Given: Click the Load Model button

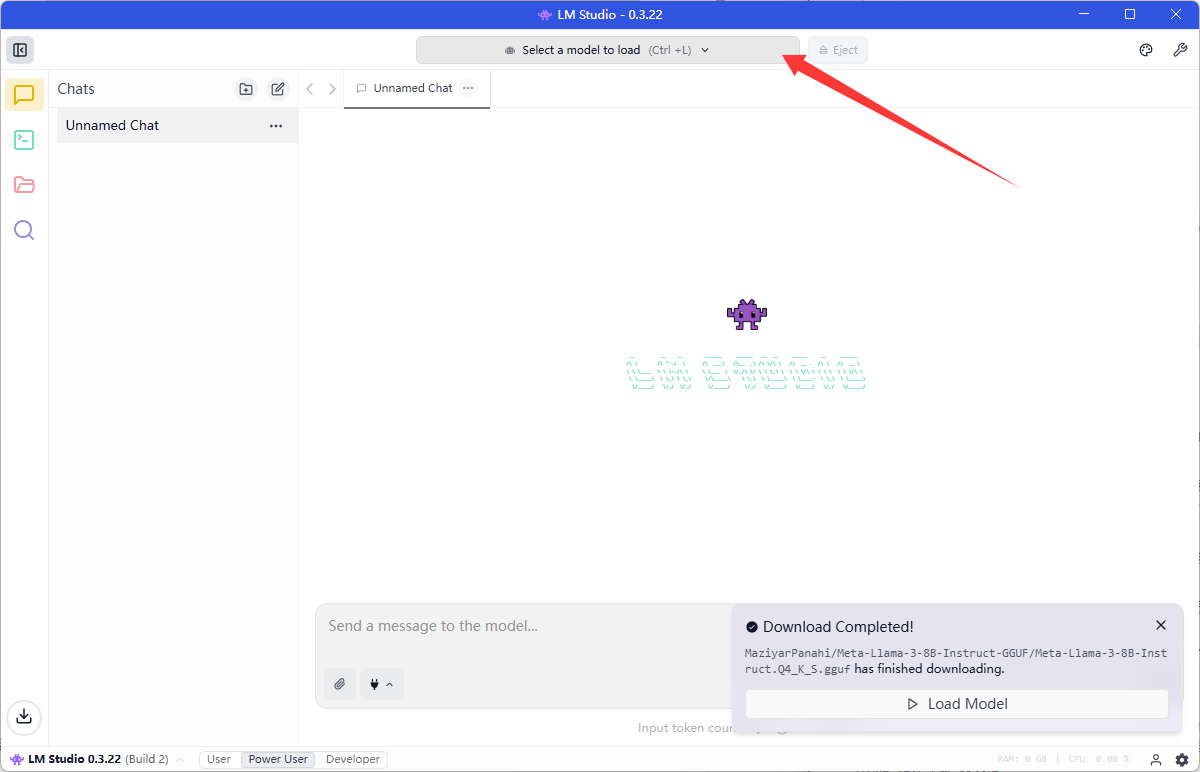Looking at the screenshot, I should (x=957, y=704).
